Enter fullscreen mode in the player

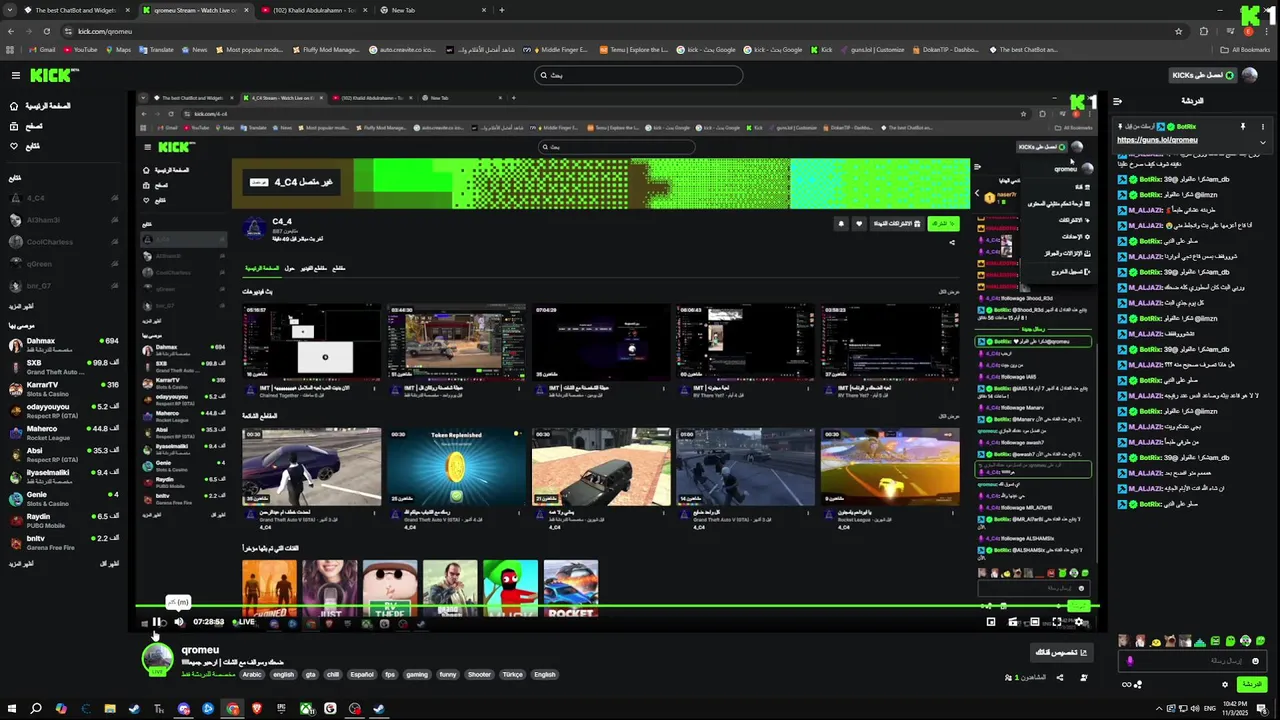pyautogui.click(x=1057, y=622)
